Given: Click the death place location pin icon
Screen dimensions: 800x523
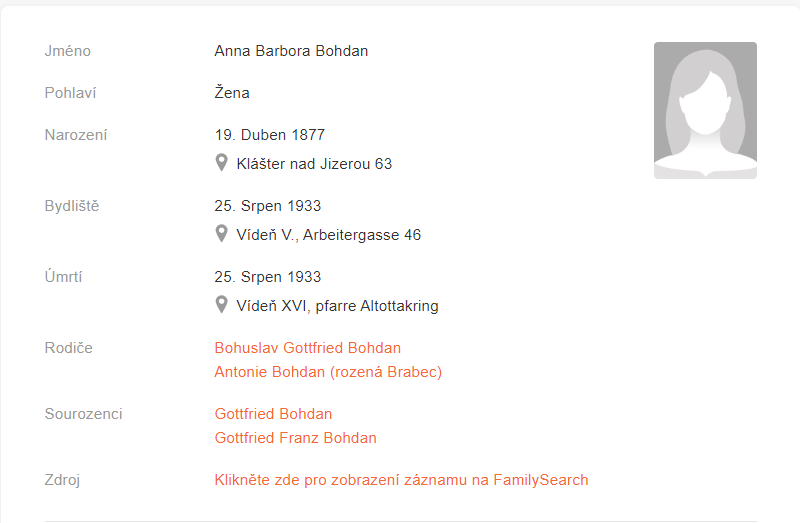Looking at the screenshot, I should (x=221, y=305).
